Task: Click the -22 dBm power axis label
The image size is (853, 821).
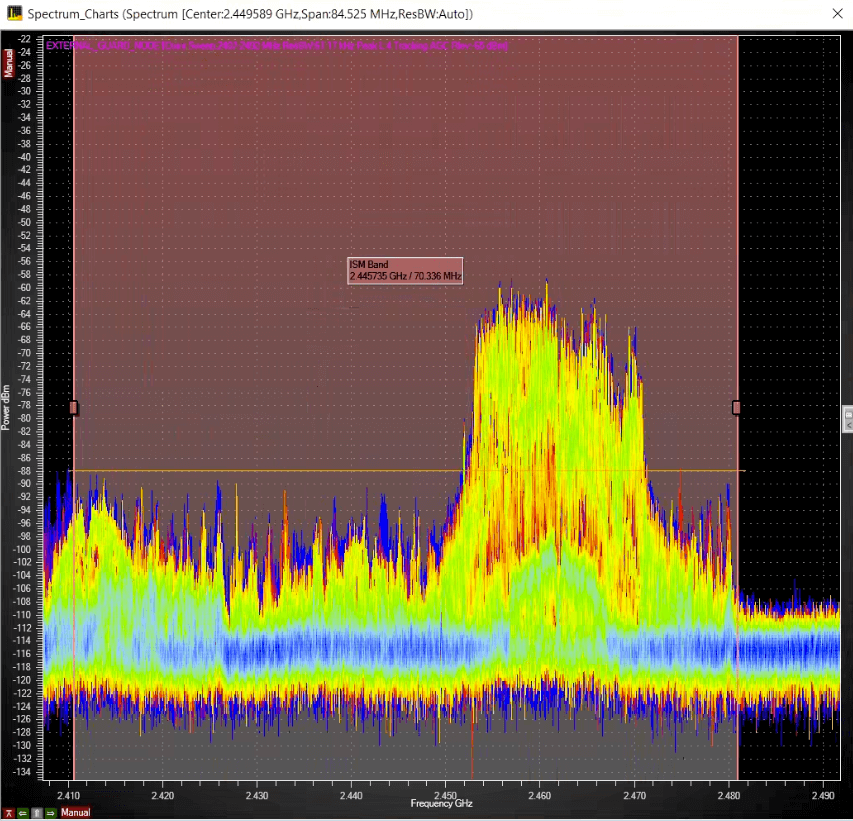Action: [24, 39]
